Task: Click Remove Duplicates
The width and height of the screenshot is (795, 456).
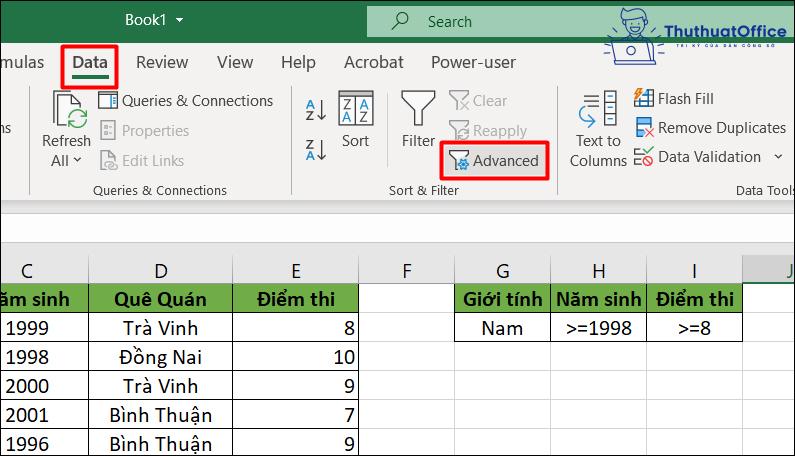Action: (x=710, y=128)
